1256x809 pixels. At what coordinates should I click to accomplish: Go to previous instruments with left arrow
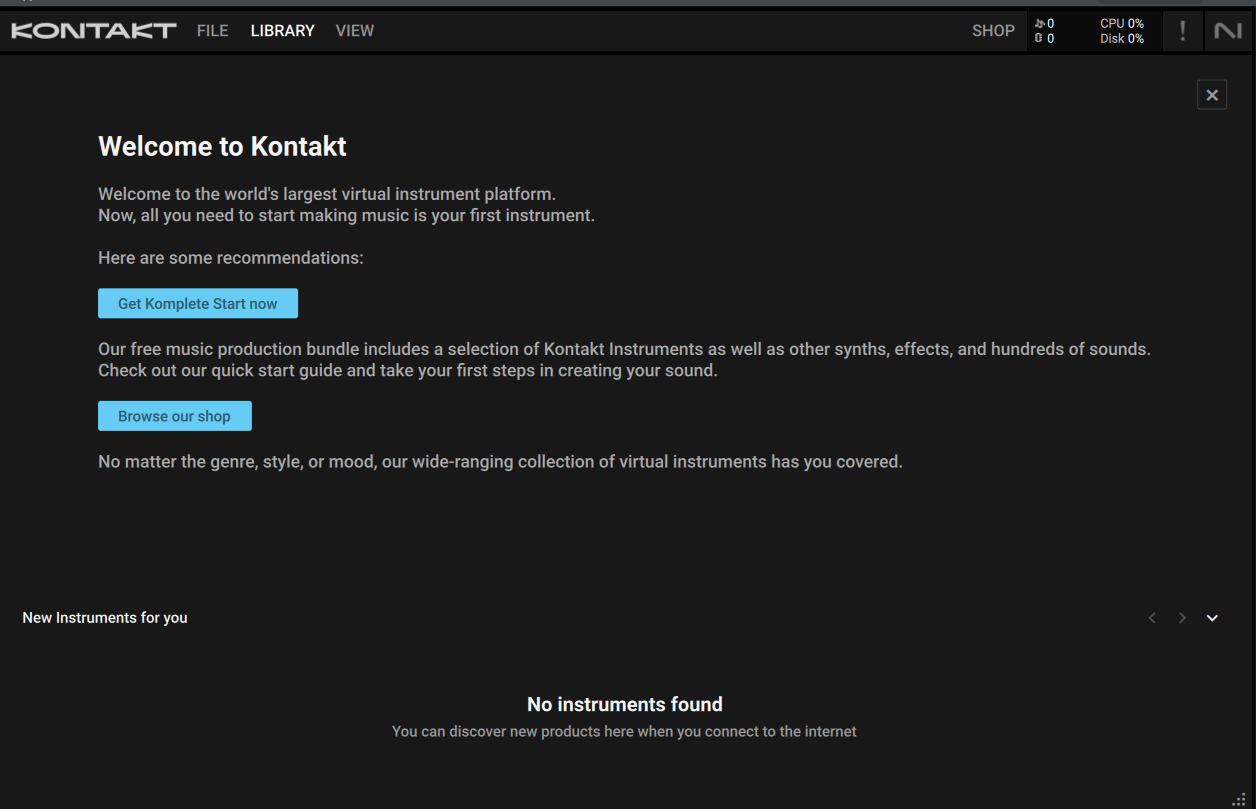[x=1152, y=618]
